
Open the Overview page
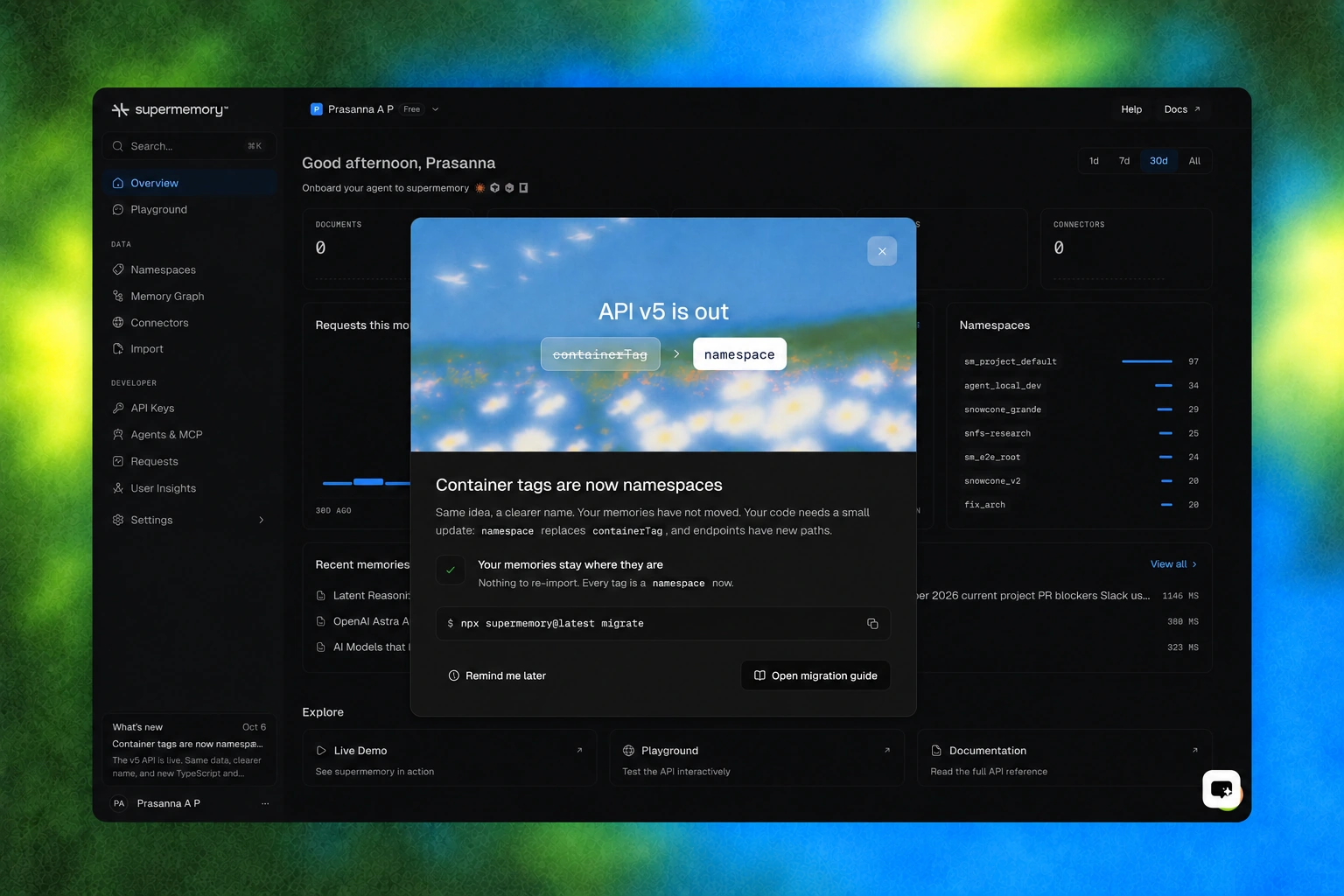(189, 183)
